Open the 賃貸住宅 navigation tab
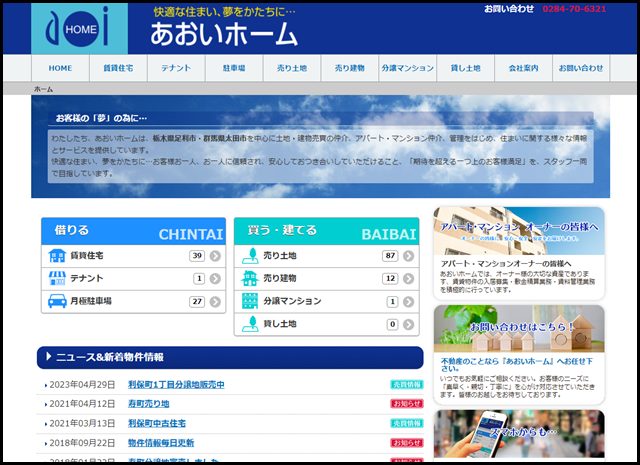Image resolution: width=640 pixels, height=465 pixels. (x=118, y=68)
